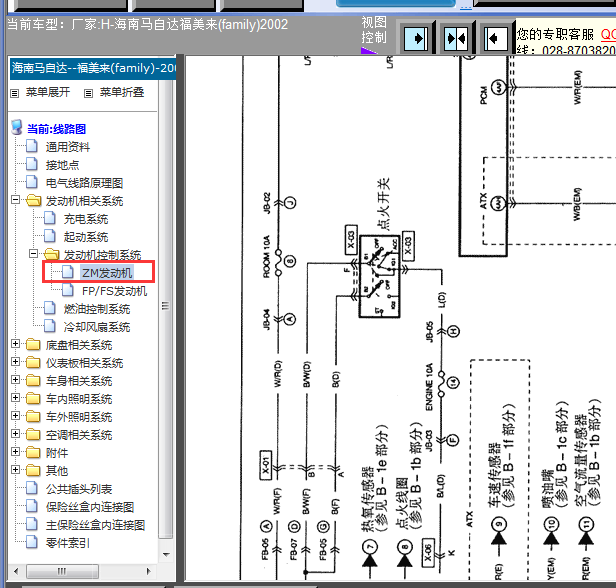Screen dimensions: 616x588
Task: Click the 零件索引 document icon
Action: coord(32,542)
